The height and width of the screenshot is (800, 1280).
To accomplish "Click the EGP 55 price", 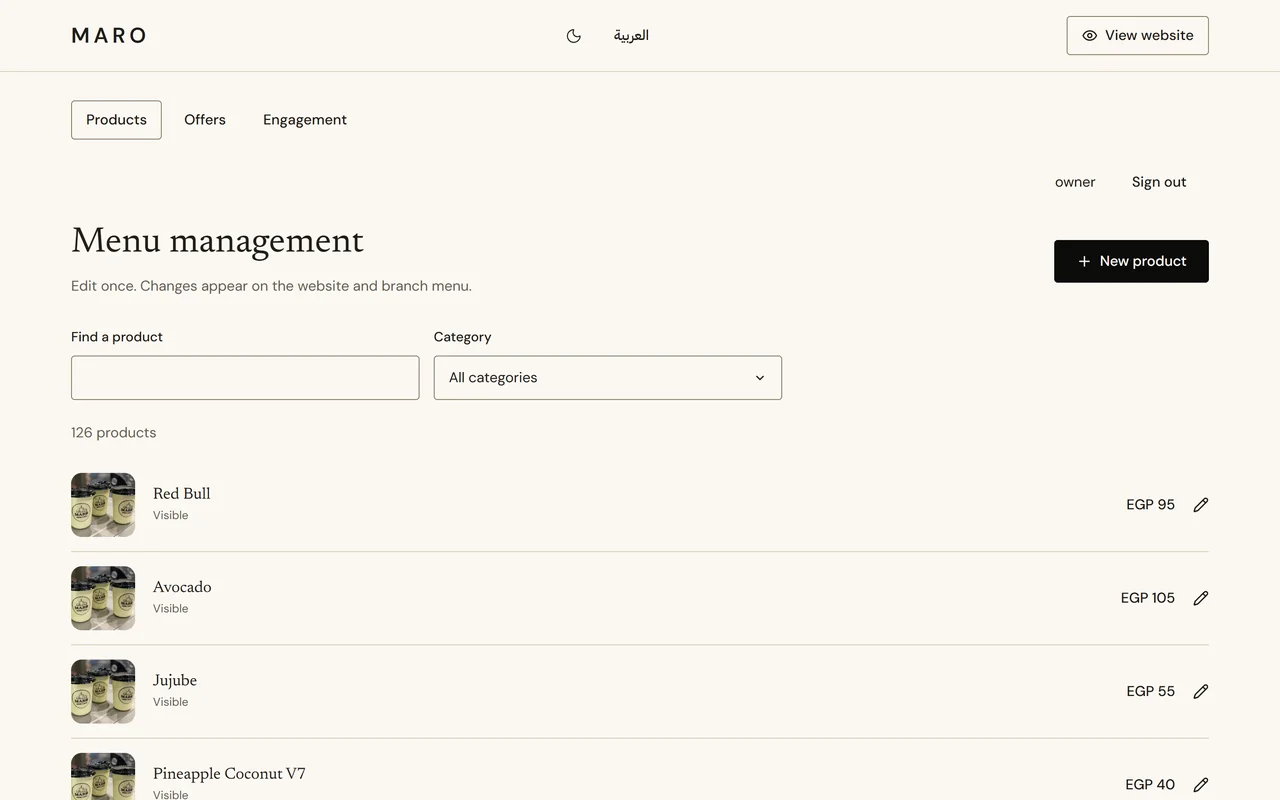I will [1150, 691].
